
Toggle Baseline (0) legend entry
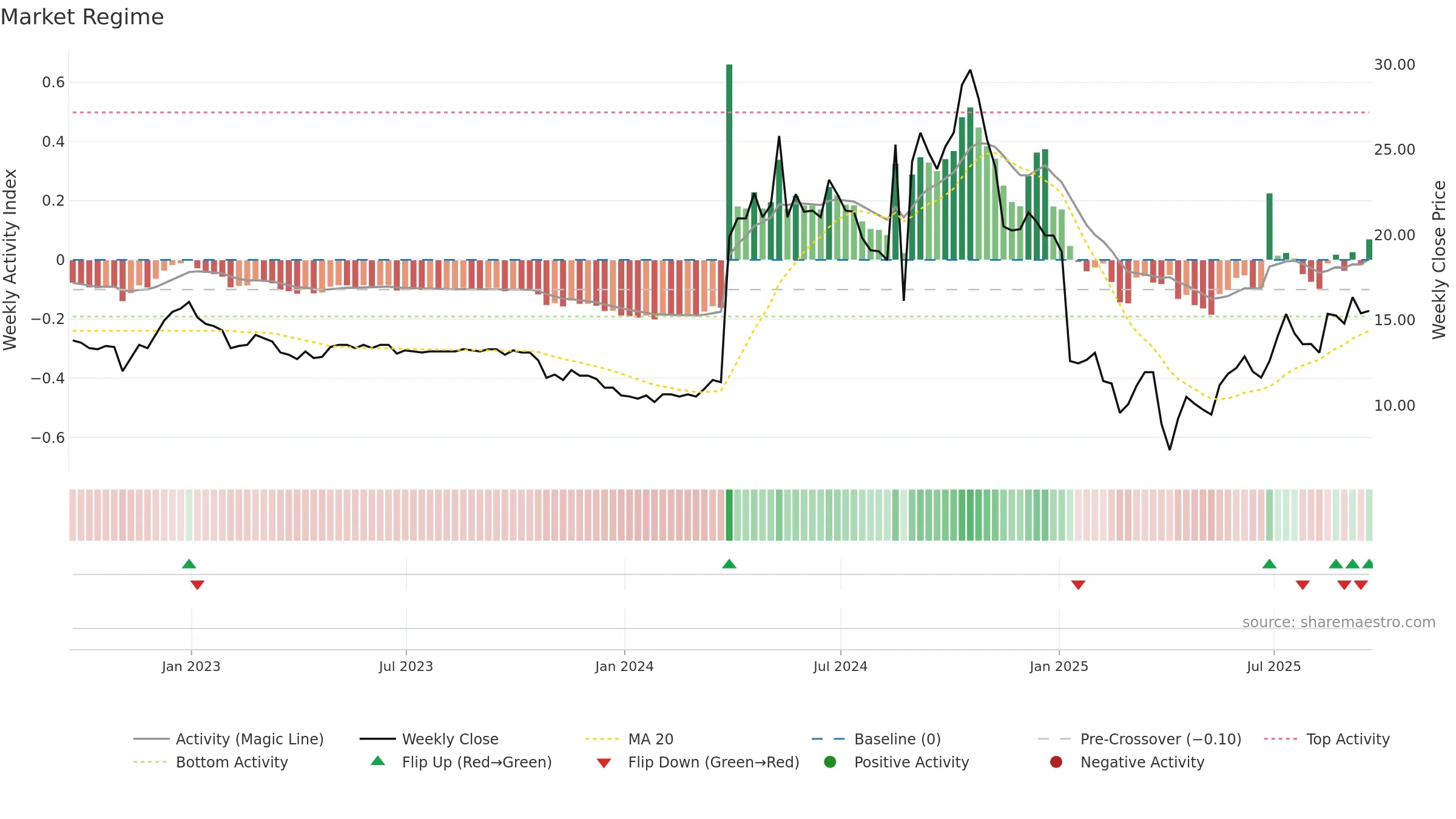(x=876, y=739)
